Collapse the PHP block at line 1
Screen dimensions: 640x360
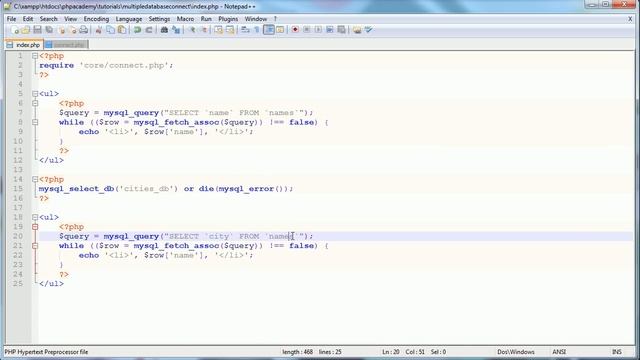pos(35,56)
